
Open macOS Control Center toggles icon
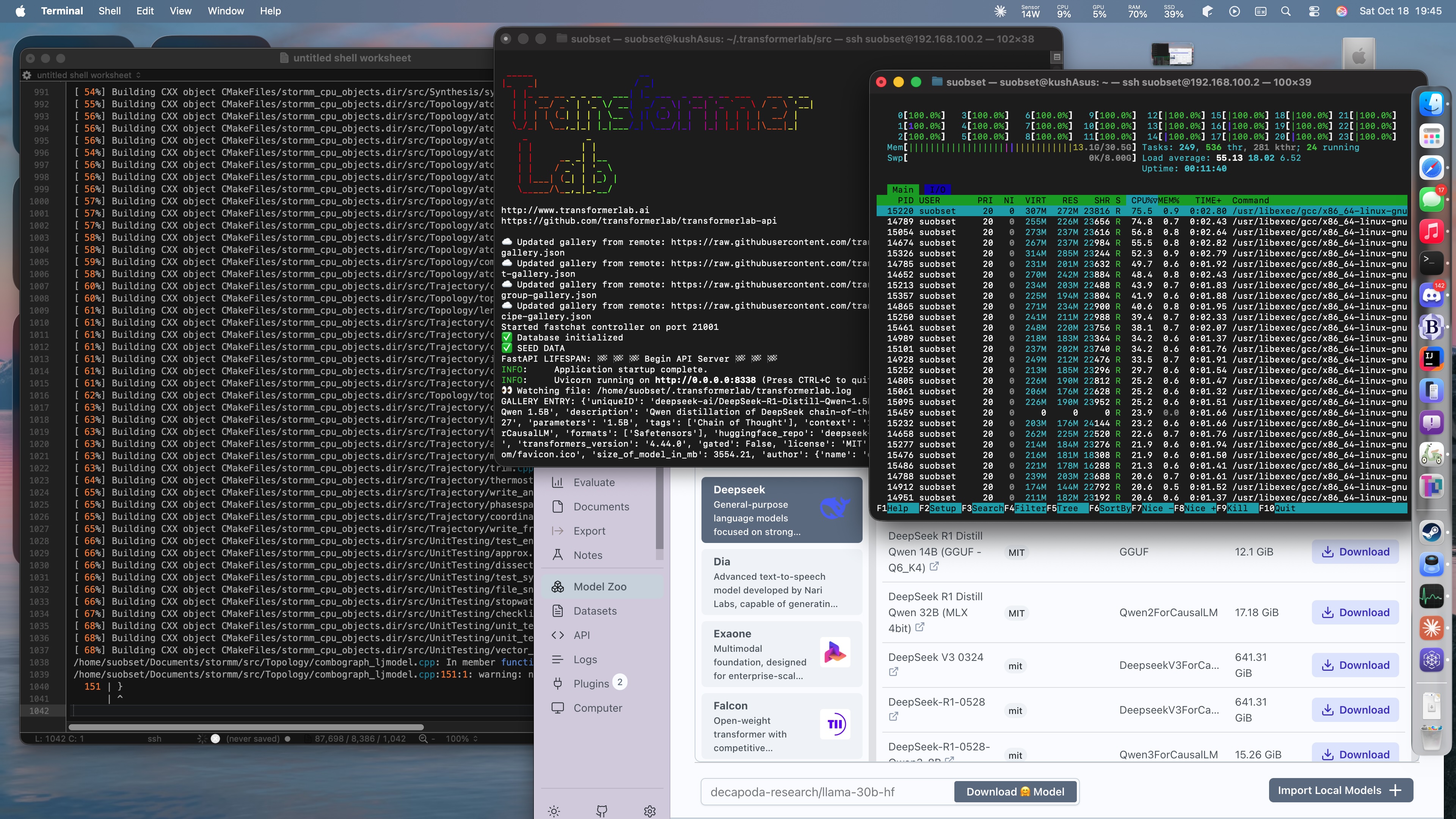point(1313,11)
